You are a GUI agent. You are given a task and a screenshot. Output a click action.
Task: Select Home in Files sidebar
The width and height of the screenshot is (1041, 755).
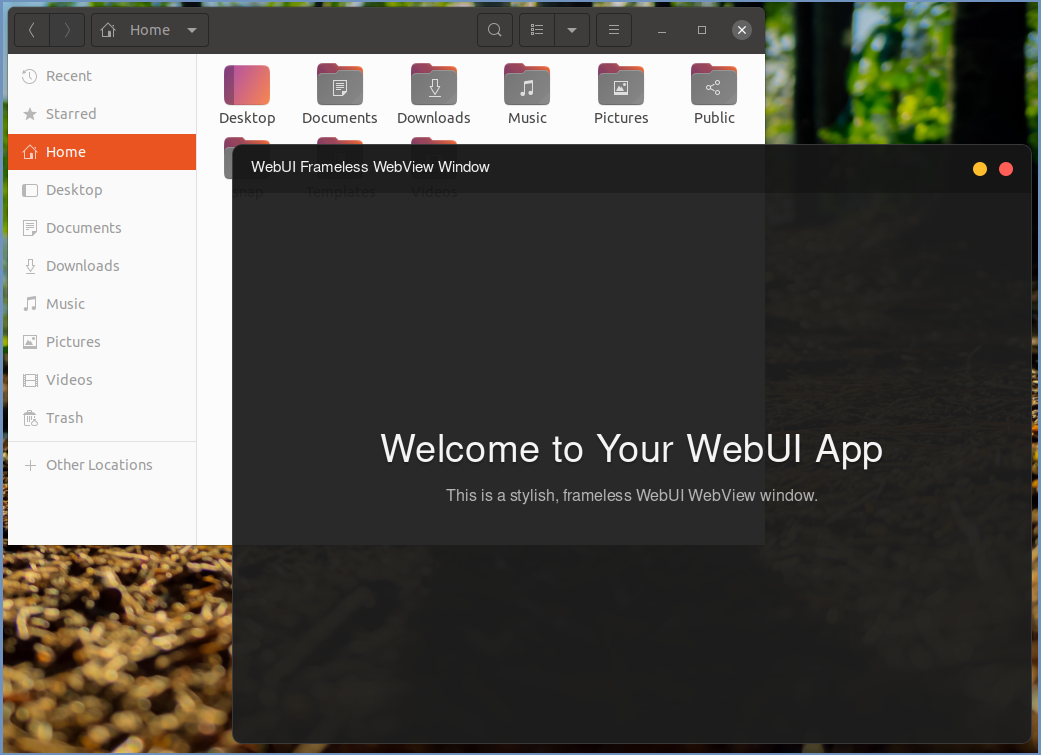click(x=102, y=152)
